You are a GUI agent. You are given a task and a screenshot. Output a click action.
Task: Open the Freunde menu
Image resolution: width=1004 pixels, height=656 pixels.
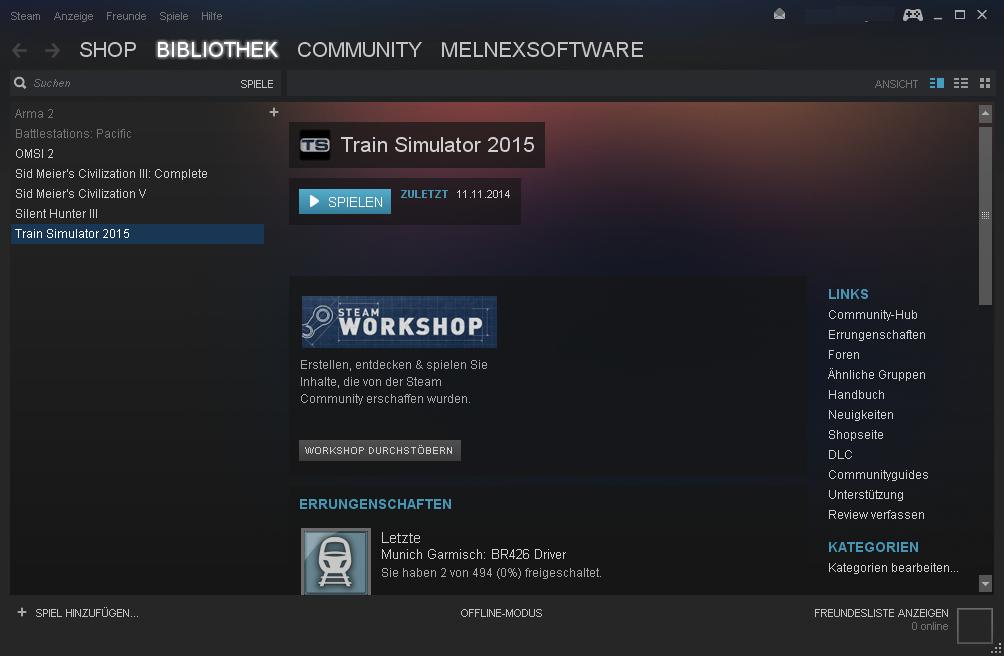(x=126, y=16)
